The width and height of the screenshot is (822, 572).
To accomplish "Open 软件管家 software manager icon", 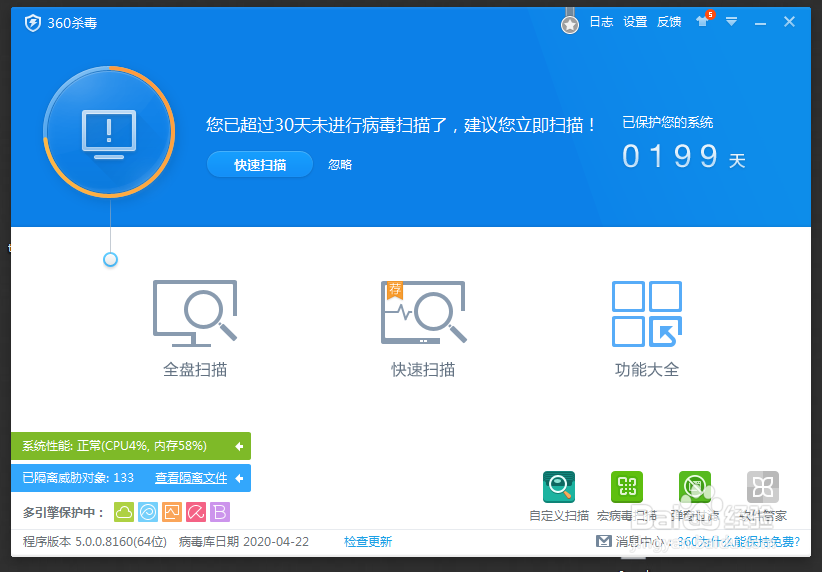I will (x=763, y=487).
